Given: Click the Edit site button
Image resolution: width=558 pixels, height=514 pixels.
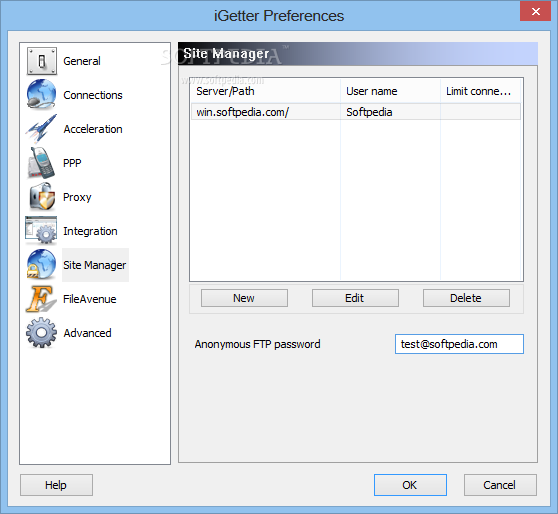Looking at the screenshot, I should click(355, 298).
